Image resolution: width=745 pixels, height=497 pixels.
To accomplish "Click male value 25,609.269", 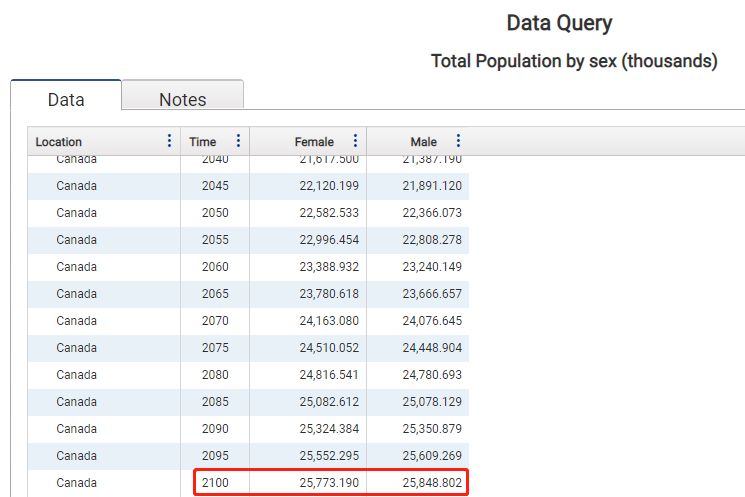I will coord(432,456).
